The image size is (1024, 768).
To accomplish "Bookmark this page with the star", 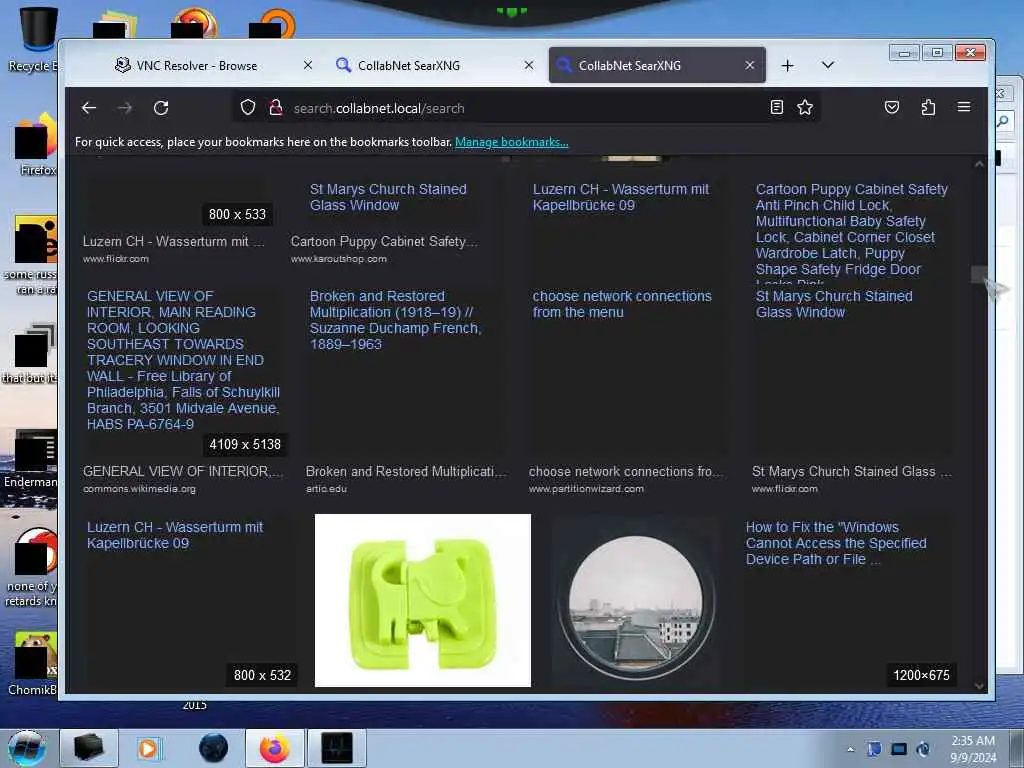I will tap(805, 107).
